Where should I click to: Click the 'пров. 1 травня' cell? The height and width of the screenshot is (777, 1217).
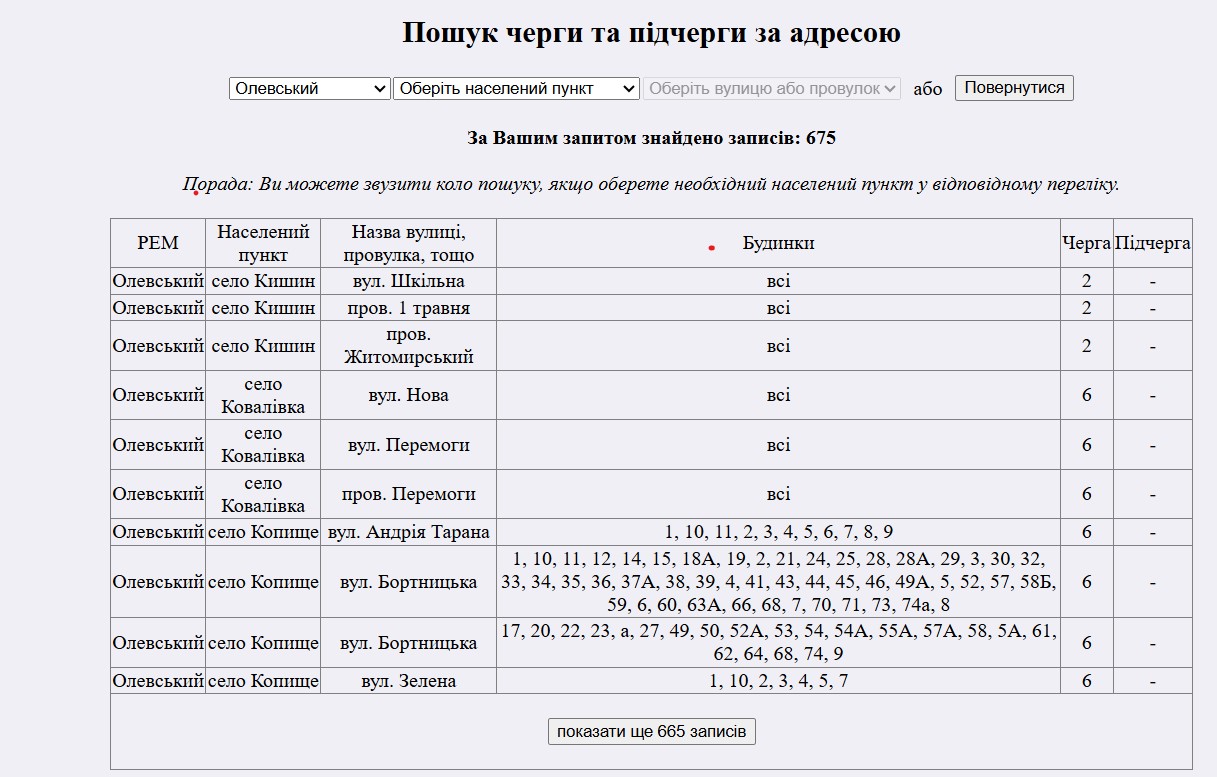(408, 308)
